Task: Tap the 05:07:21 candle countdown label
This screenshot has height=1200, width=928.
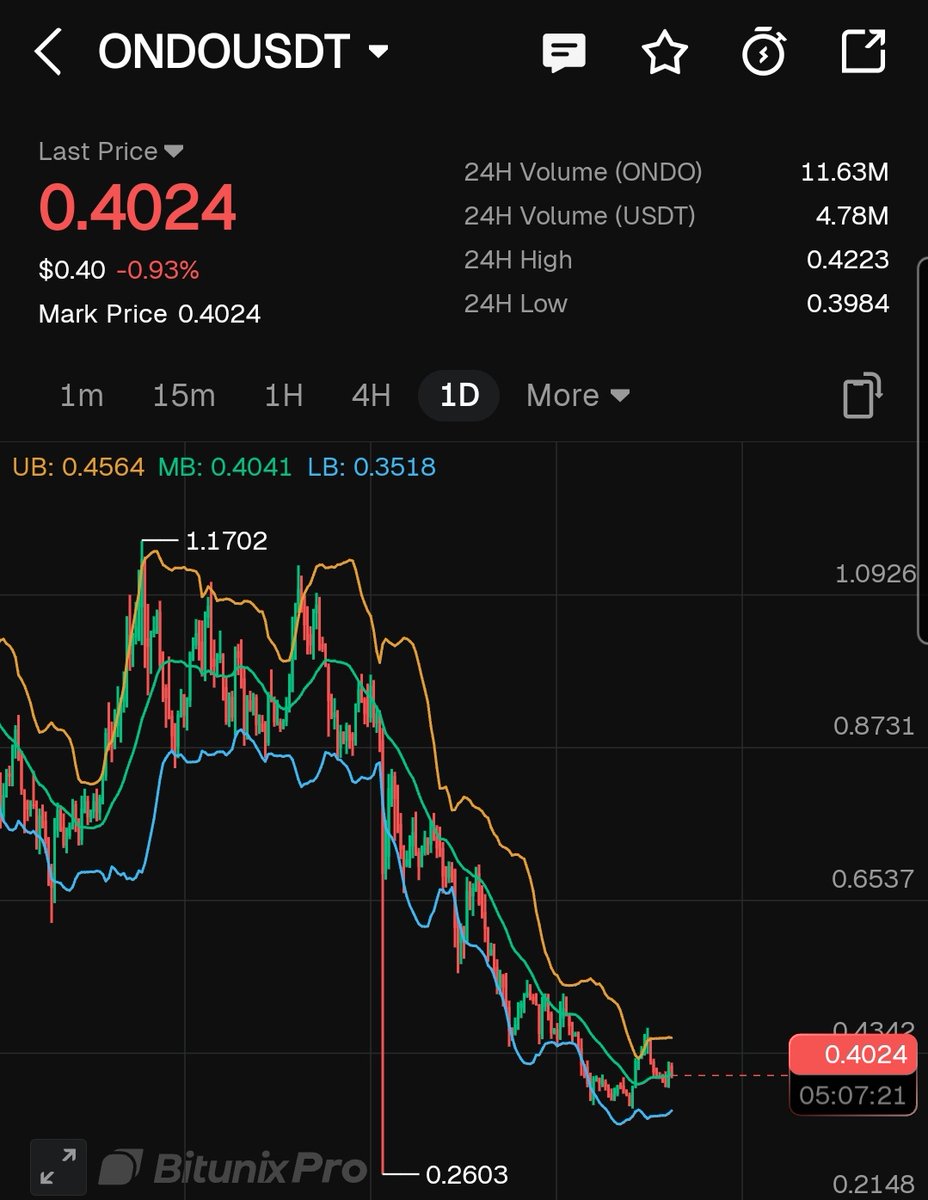Action: pyautogui.click(x=853, y=1095)
